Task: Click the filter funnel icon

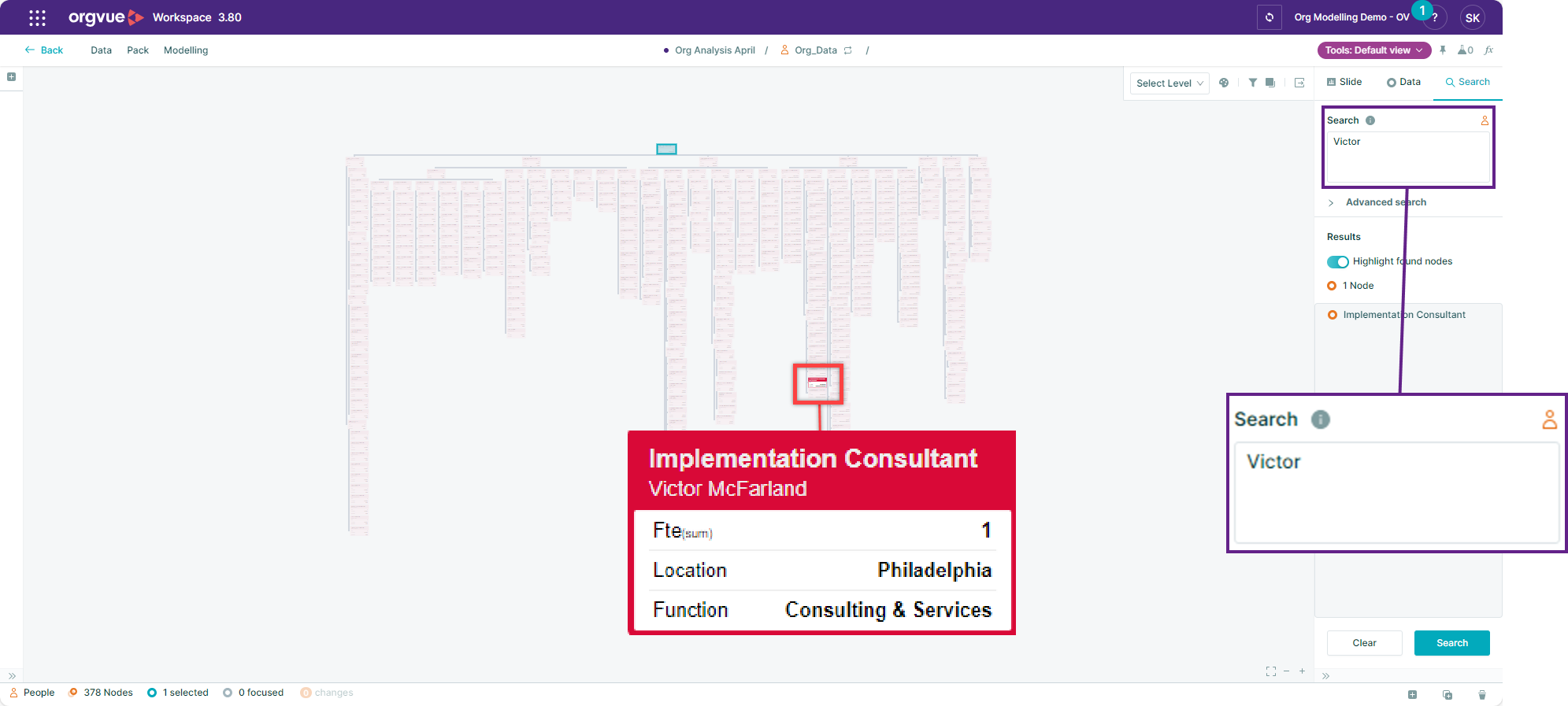Action: (x=1252, y=83)
